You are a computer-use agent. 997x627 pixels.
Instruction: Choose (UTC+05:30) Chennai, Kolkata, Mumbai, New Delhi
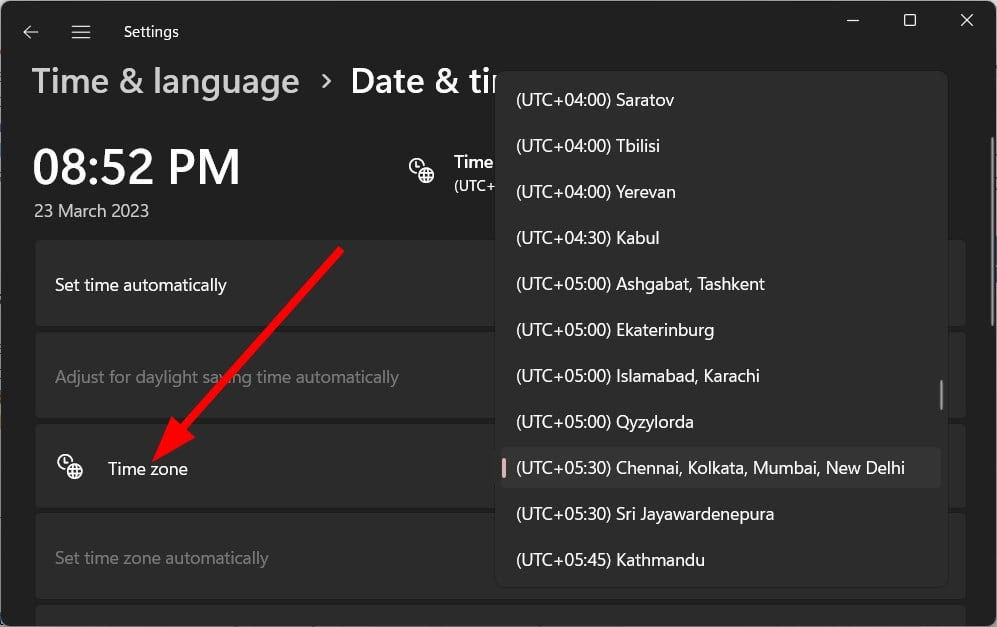pos(710,468)
